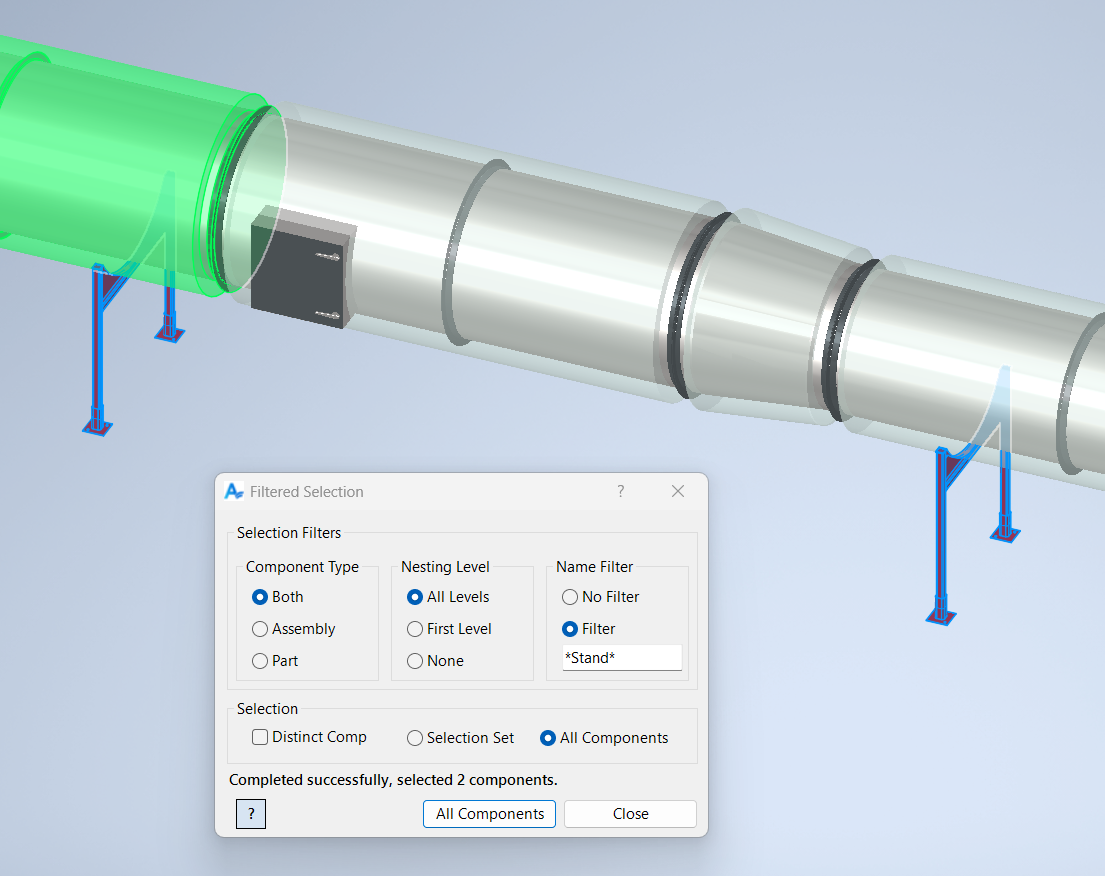
Task: Click the title bar question mark help icon
Action: coord(621,491)
